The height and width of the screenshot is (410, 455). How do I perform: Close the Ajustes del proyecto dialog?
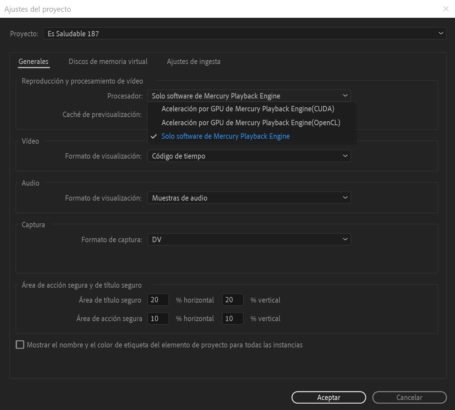446,9
